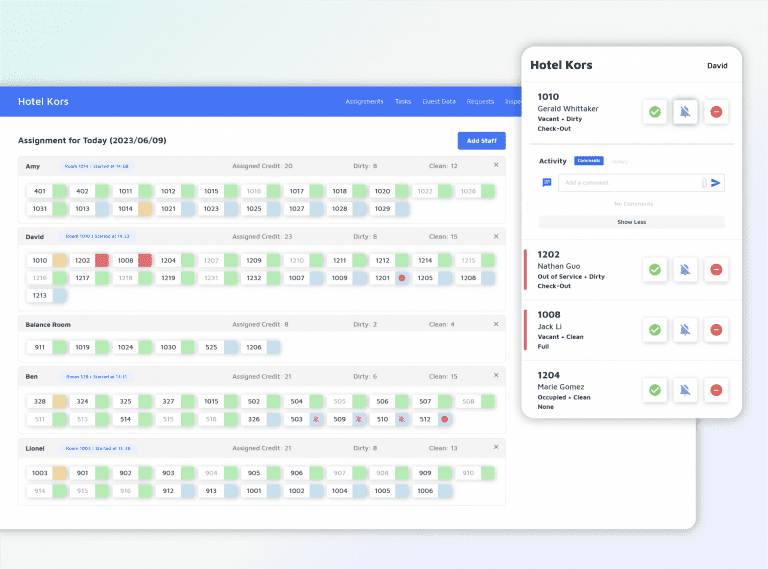768x569 pixels.
Task: Send the comment with the arrow icon
Action: tap(716, 183)
